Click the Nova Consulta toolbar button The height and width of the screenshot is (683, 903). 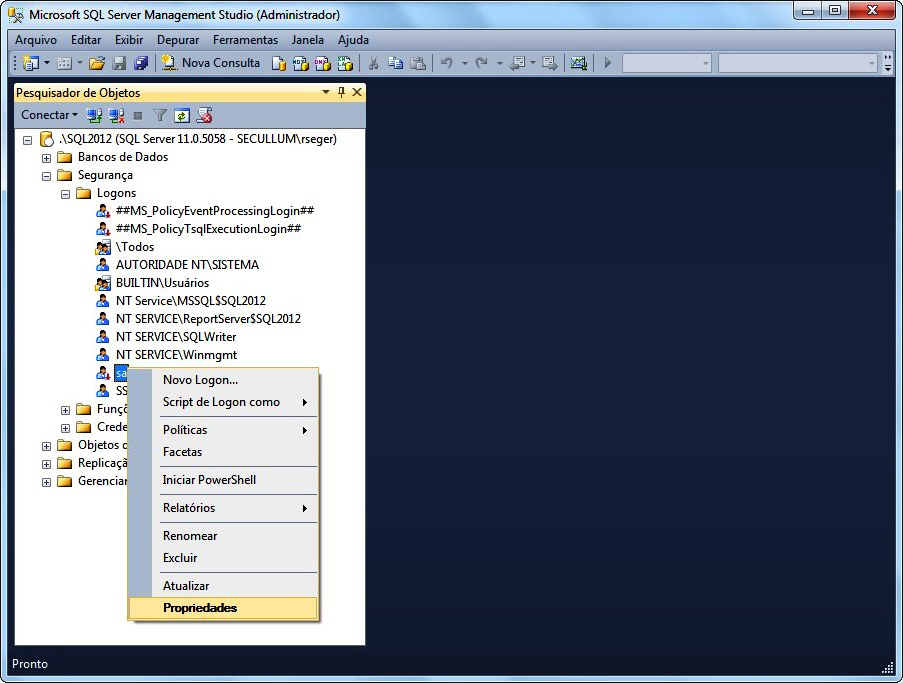[x=211, y=63]
